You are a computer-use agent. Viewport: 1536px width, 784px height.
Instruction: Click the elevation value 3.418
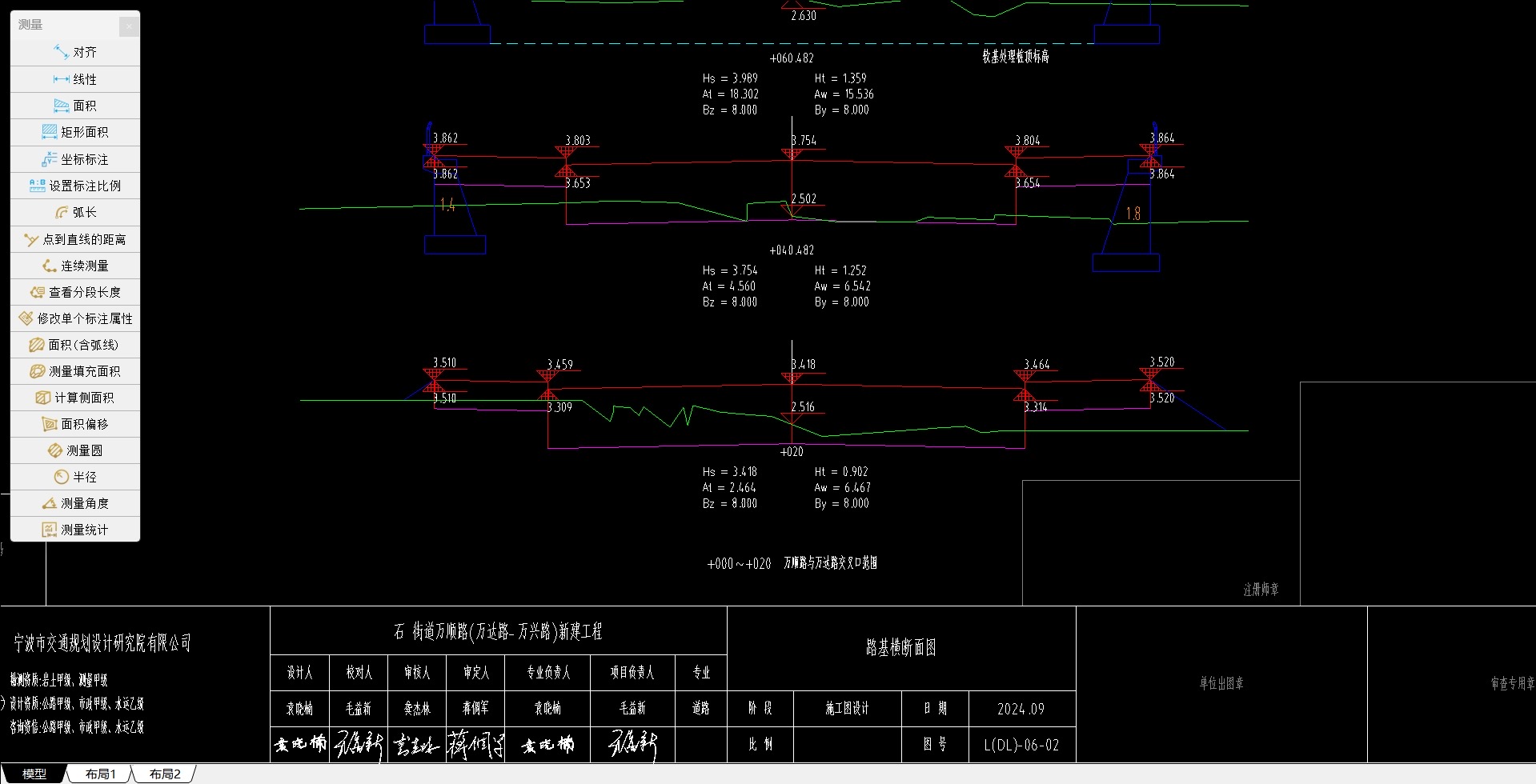pyautogui.click(x=804, y=365)
